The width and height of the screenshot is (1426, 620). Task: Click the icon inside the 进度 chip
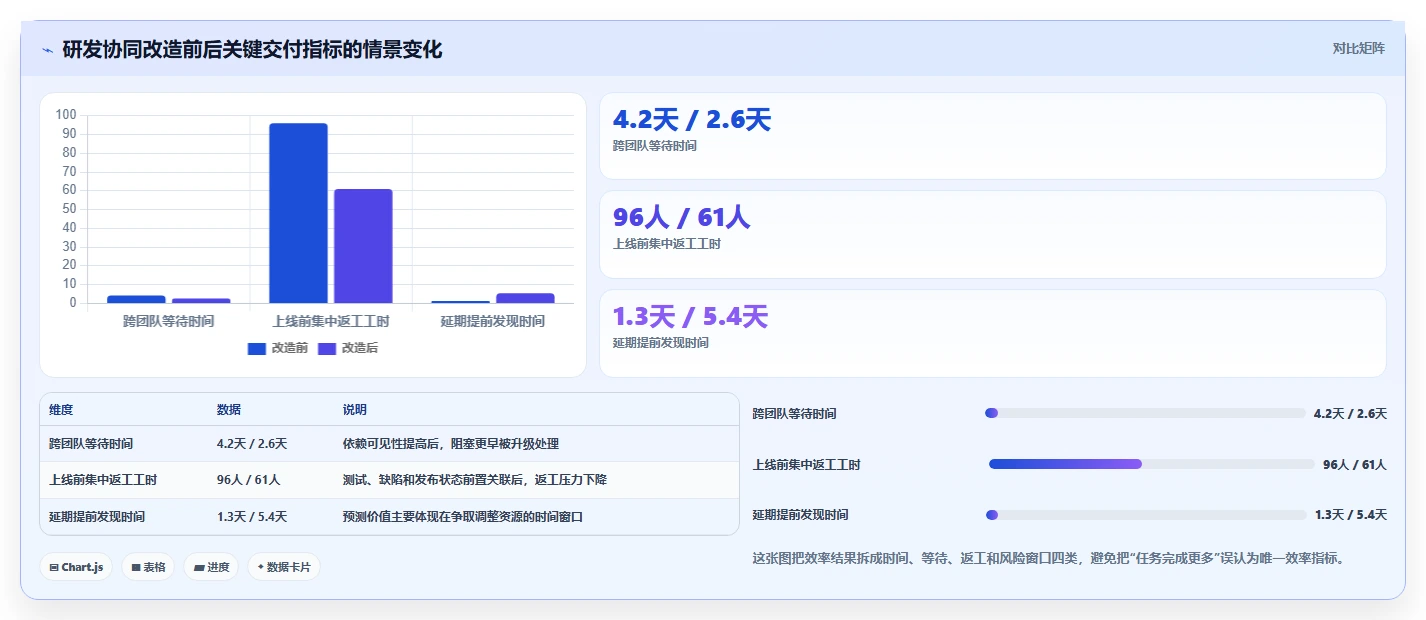199,567
